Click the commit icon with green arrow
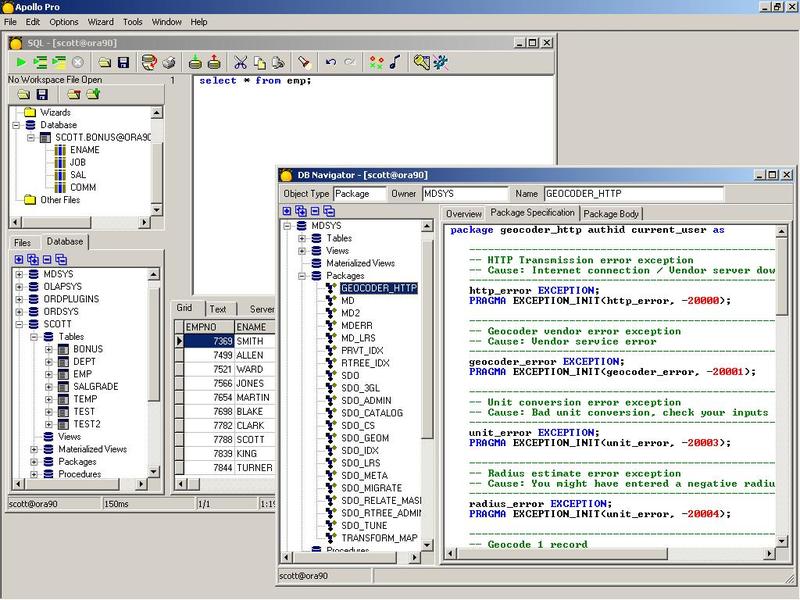 [195, 62]
